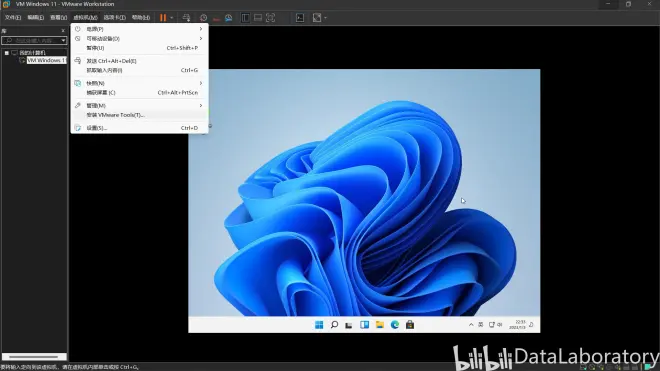Click the network and volume icons in guest tray

click(495, 325)
